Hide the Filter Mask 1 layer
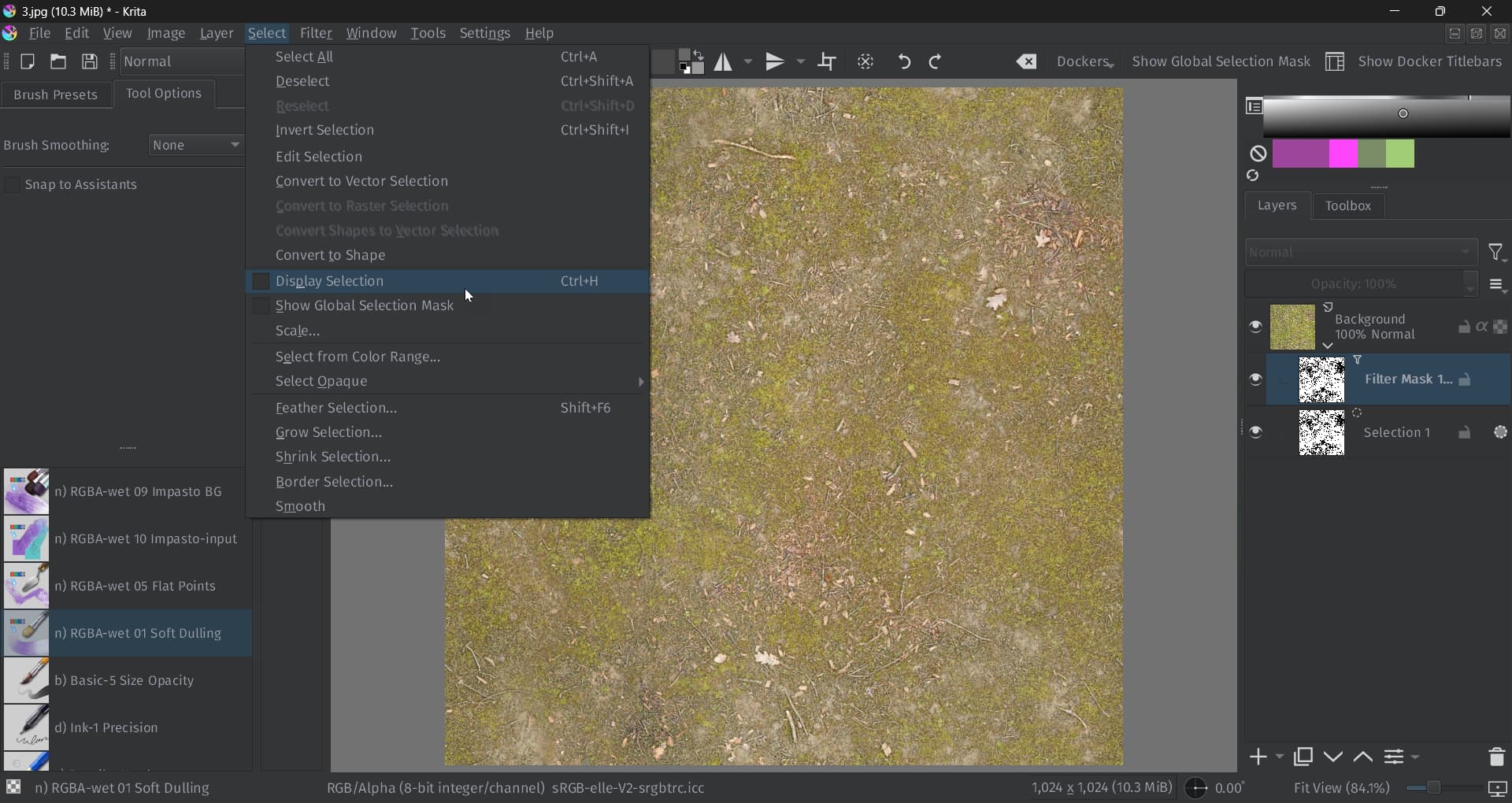 click(x=1255, y=379)
